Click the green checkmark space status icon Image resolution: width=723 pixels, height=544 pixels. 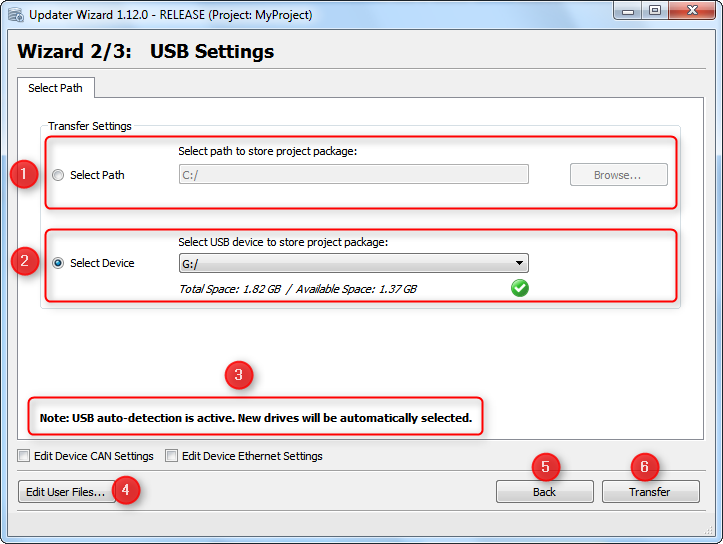pos(520,288)
